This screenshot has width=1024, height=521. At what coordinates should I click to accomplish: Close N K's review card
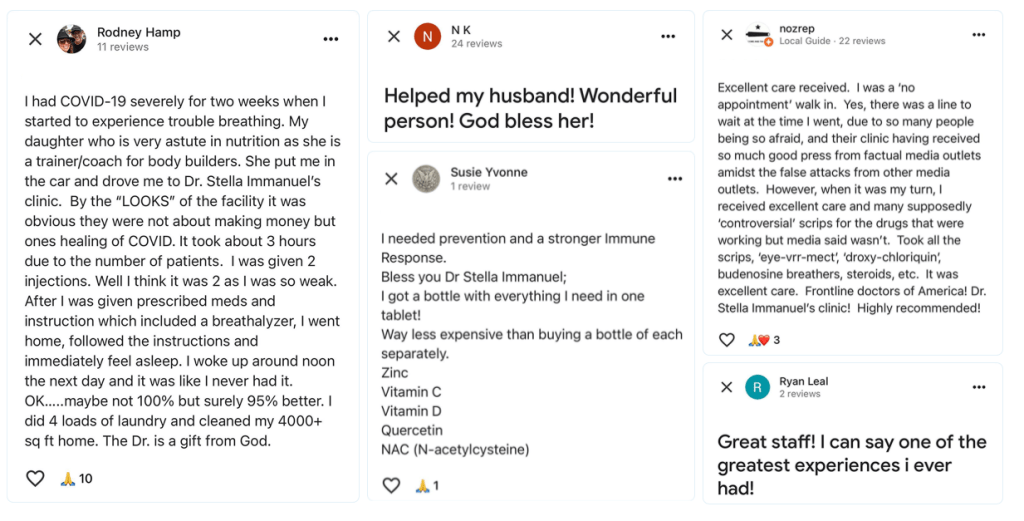coord(394,37)
